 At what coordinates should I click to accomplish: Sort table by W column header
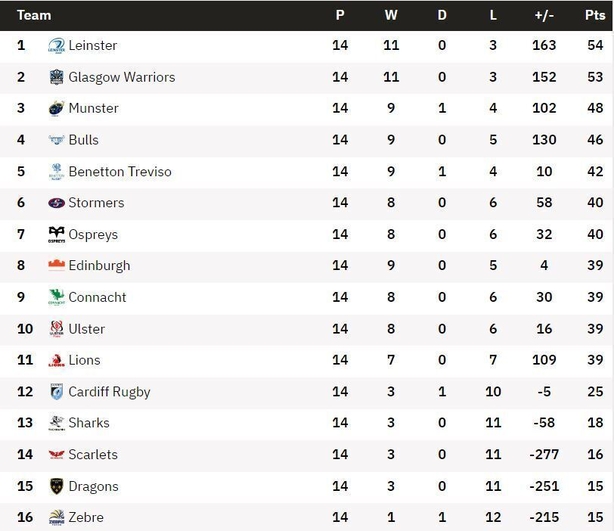(x=391, y=15)
